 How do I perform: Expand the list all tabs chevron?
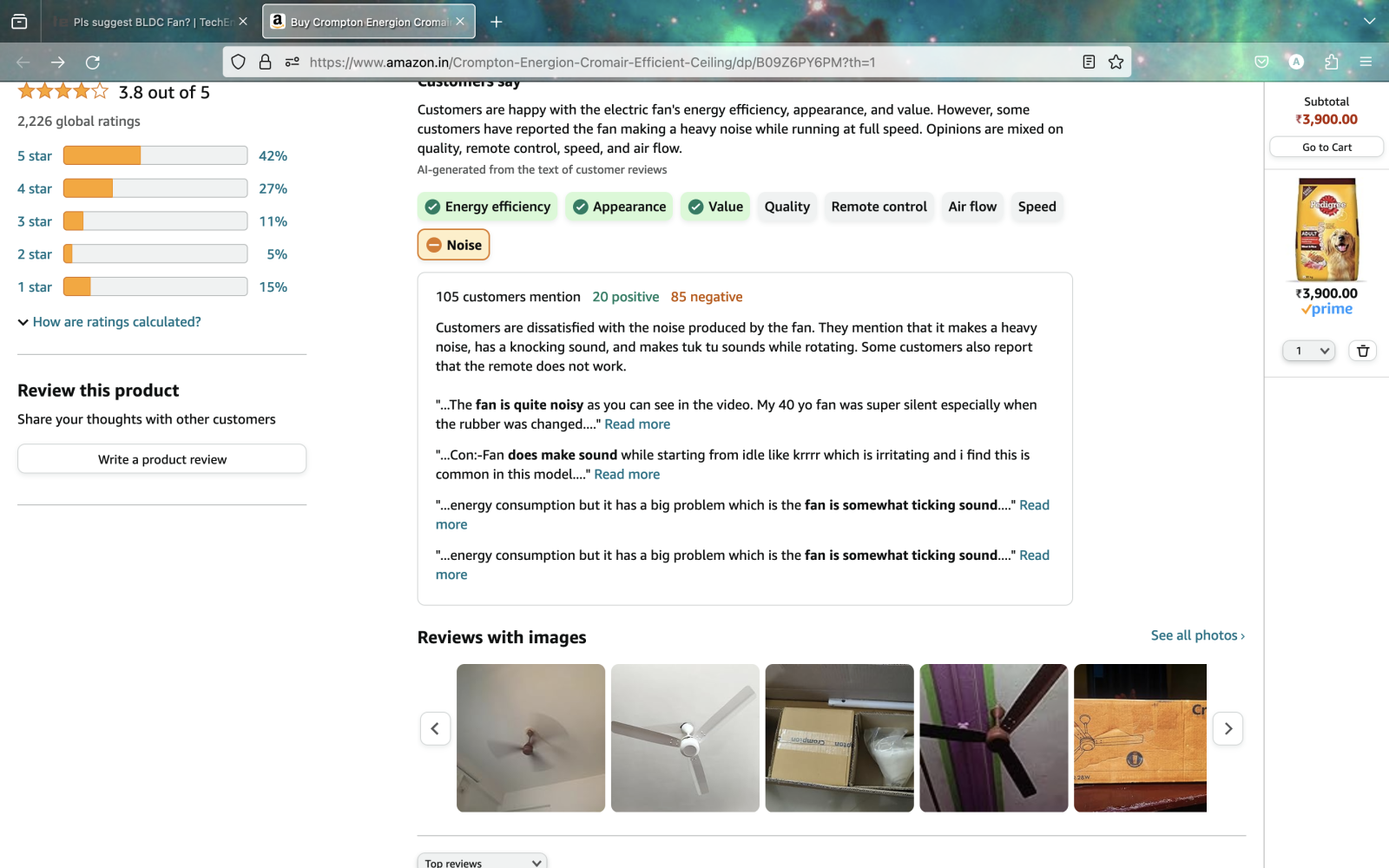[x=1369, y=22]
